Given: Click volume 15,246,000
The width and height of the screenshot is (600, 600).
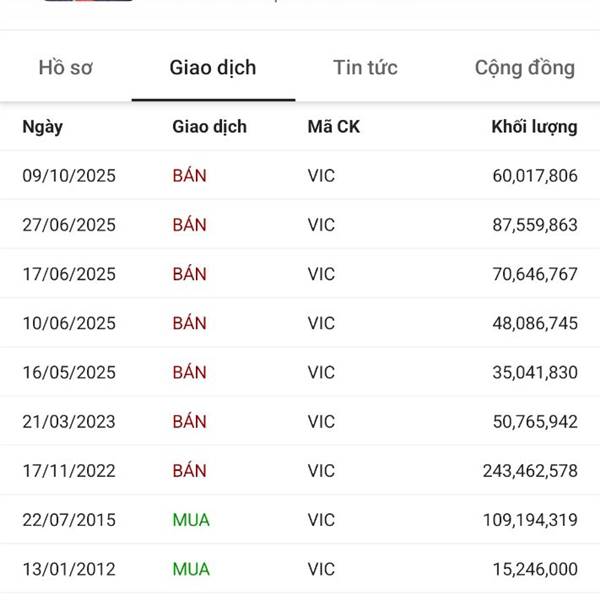Looking at the screenshot, I should (x=535, y=569).
